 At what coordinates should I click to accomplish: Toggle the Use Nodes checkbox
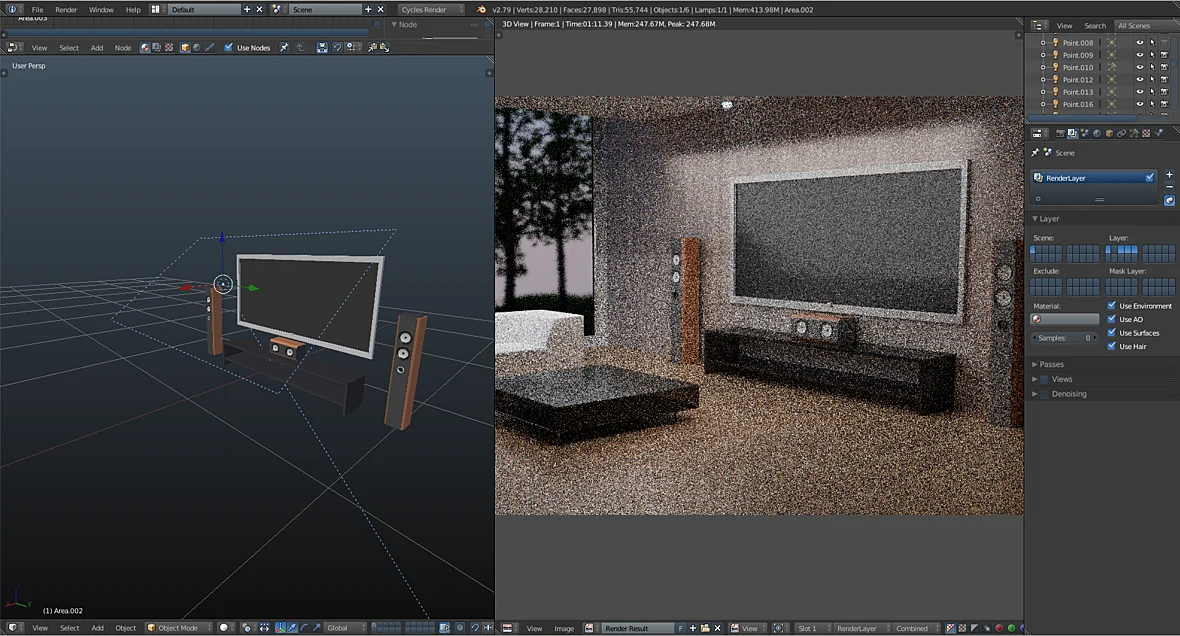[x=229, y=47]
